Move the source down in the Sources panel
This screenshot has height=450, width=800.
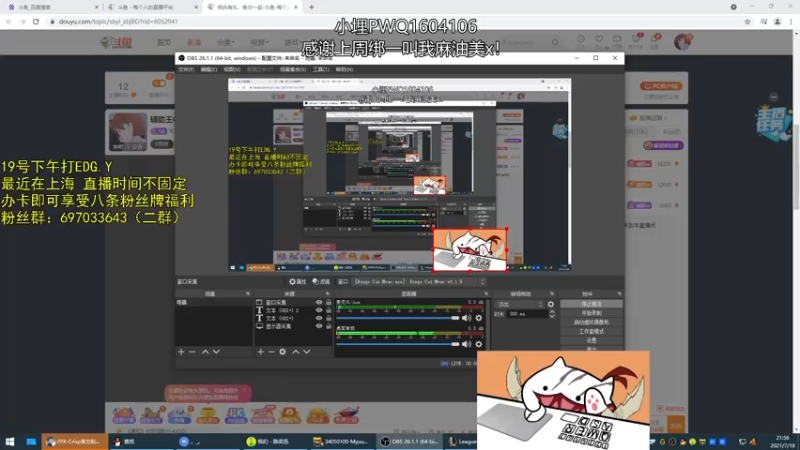pos(307,352)
